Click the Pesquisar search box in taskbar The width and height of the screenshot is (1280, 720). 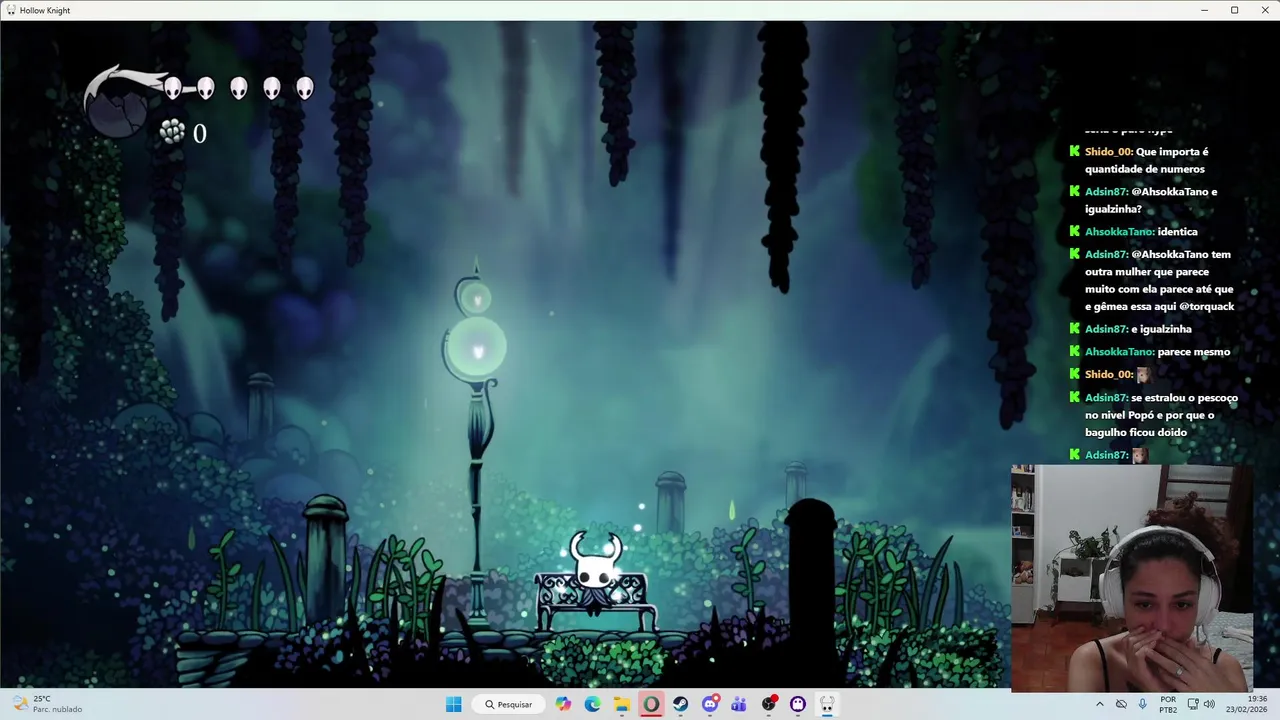click(509, 704)
